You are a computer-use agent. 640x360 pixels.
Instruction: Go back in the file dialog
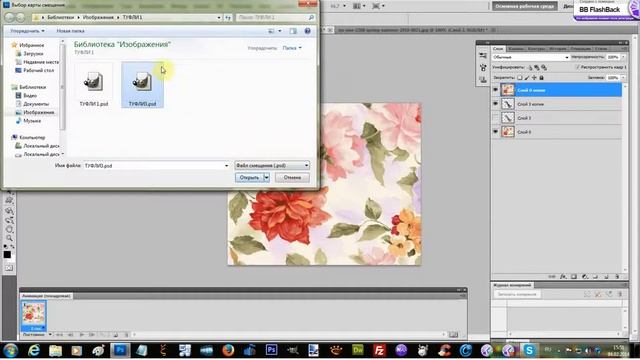coord(9,18)
